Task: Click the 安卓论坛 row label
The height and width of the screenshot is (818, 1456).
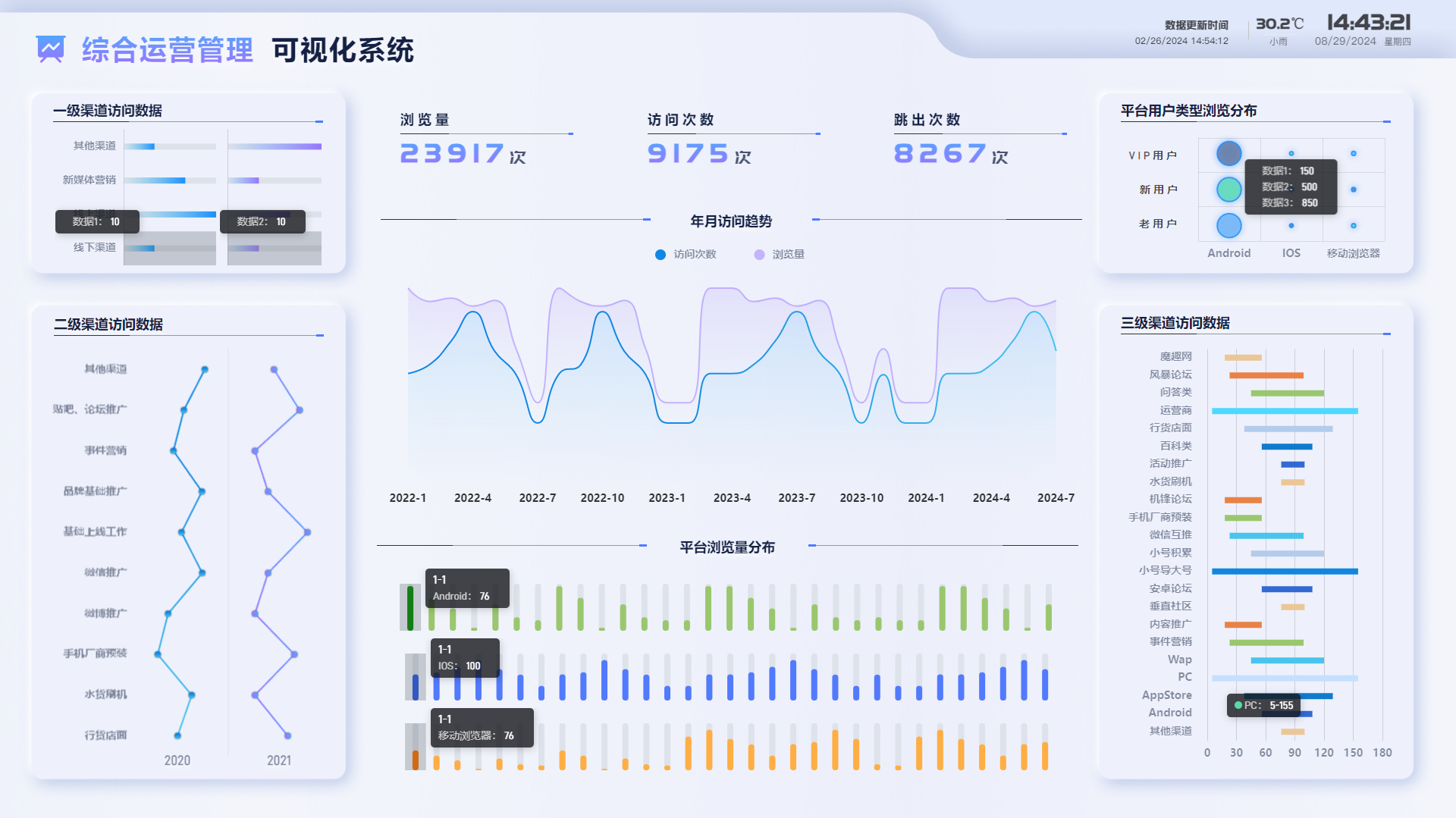Action: 1170,588
